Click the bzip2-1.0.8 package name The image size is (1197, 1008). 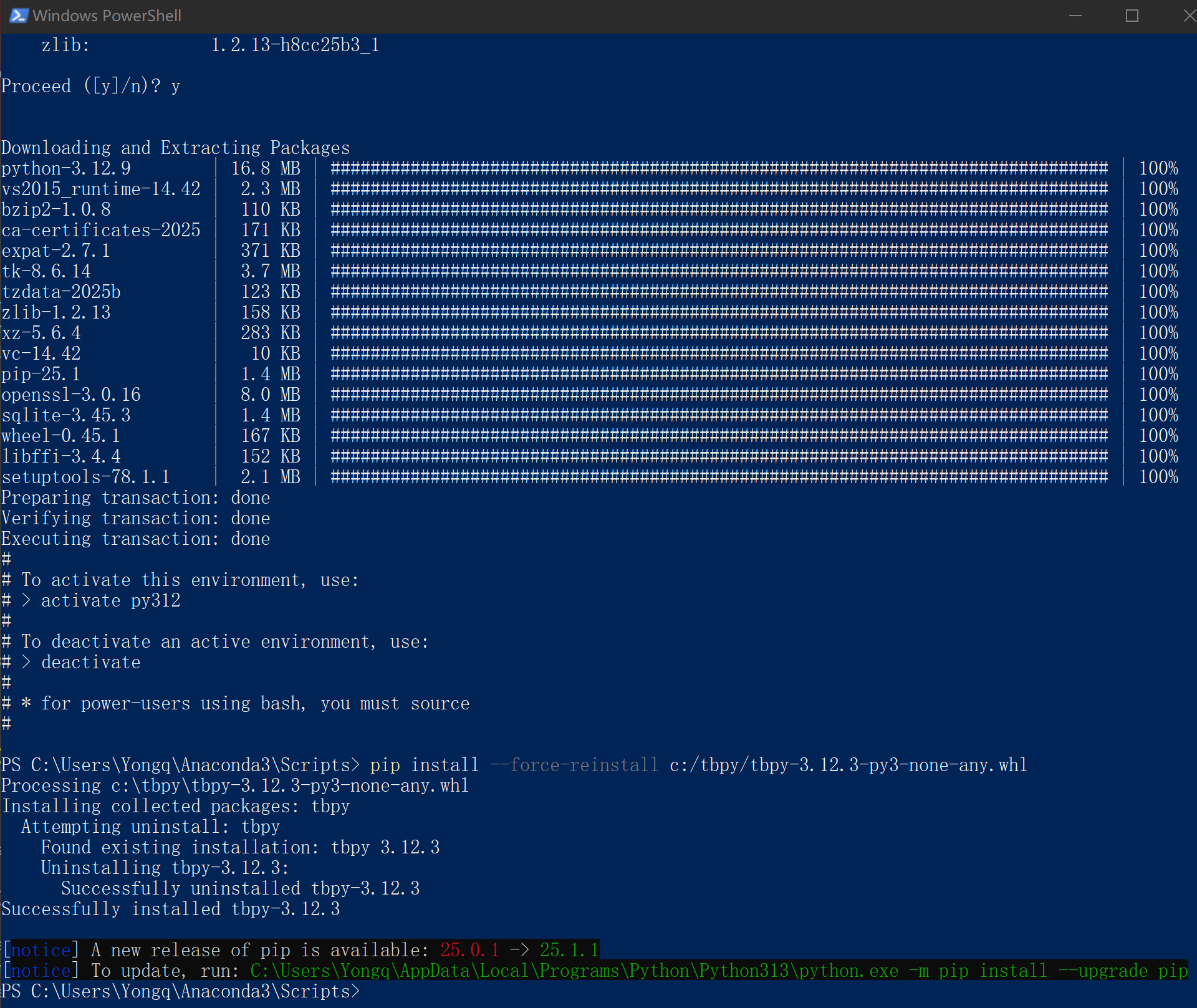pyautogui.click(x=56, y=209)
